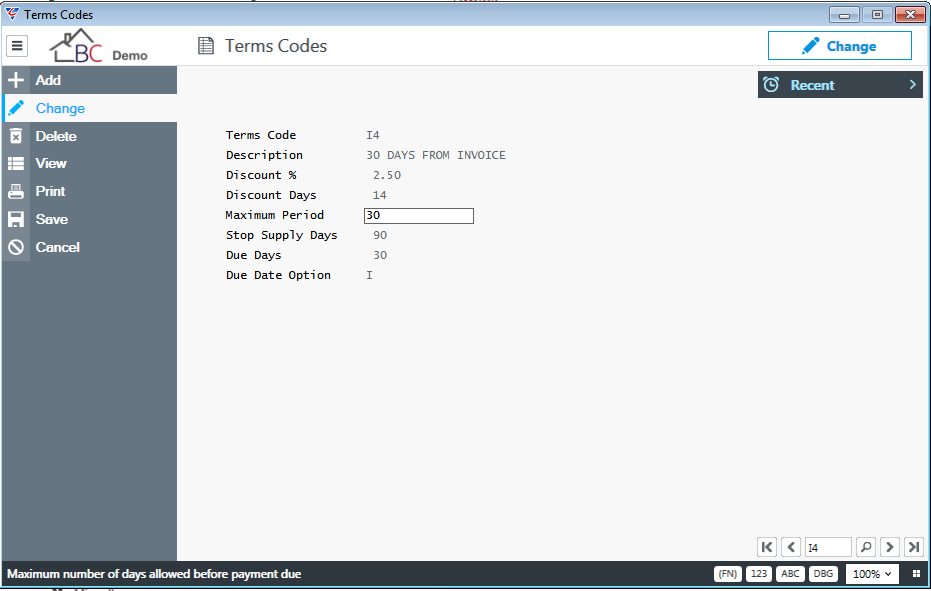Select Save in the sidebar
Screen dimensions: 931x591
point(89,219)
